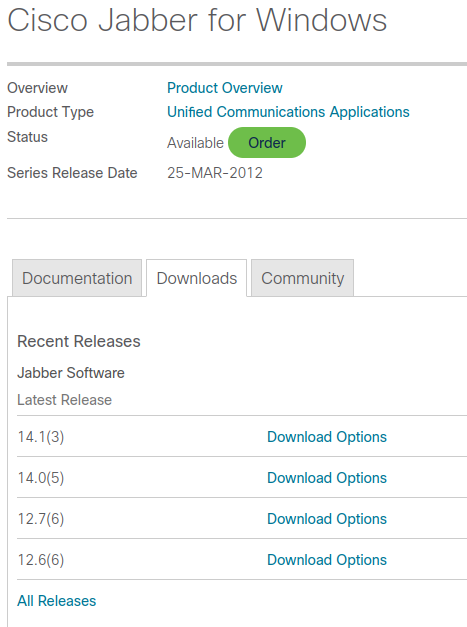Open Download Options for release 14.0(5)

327,478
